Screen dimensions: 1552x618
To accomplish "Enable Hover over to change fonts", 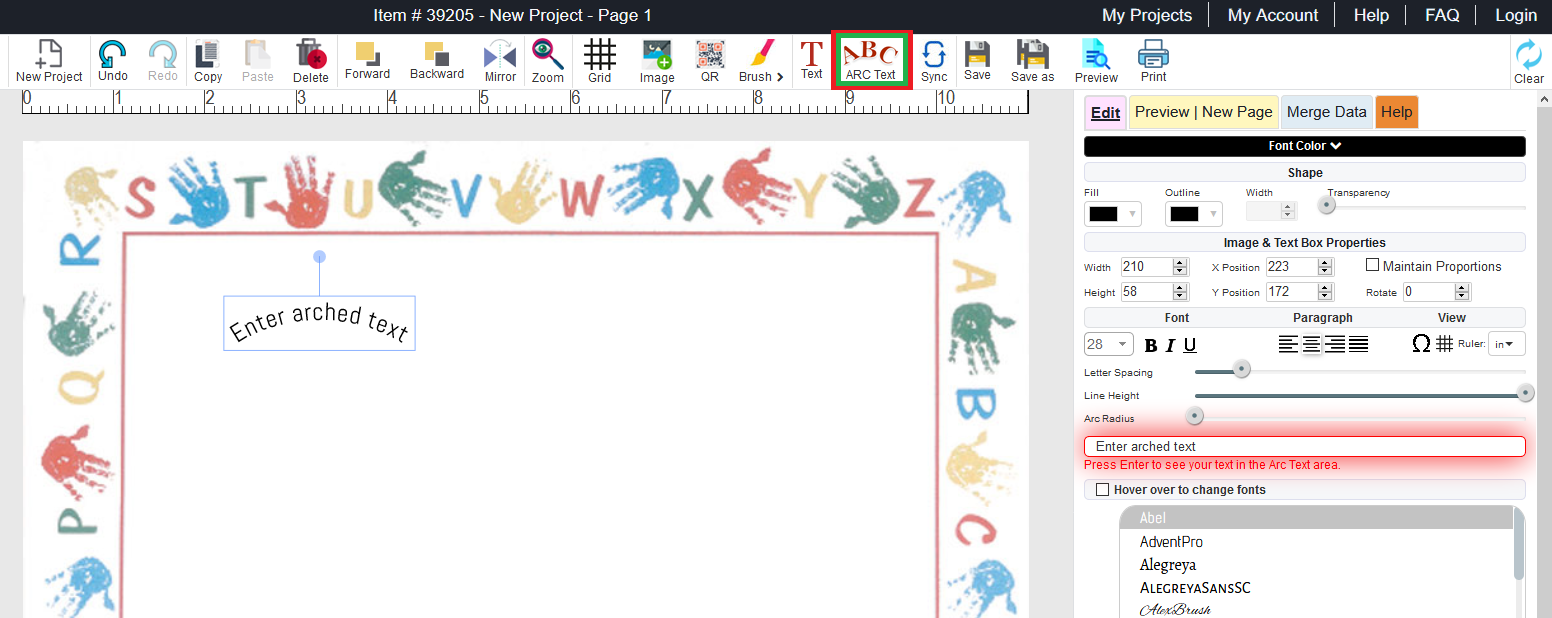I will coord(1103,490).
